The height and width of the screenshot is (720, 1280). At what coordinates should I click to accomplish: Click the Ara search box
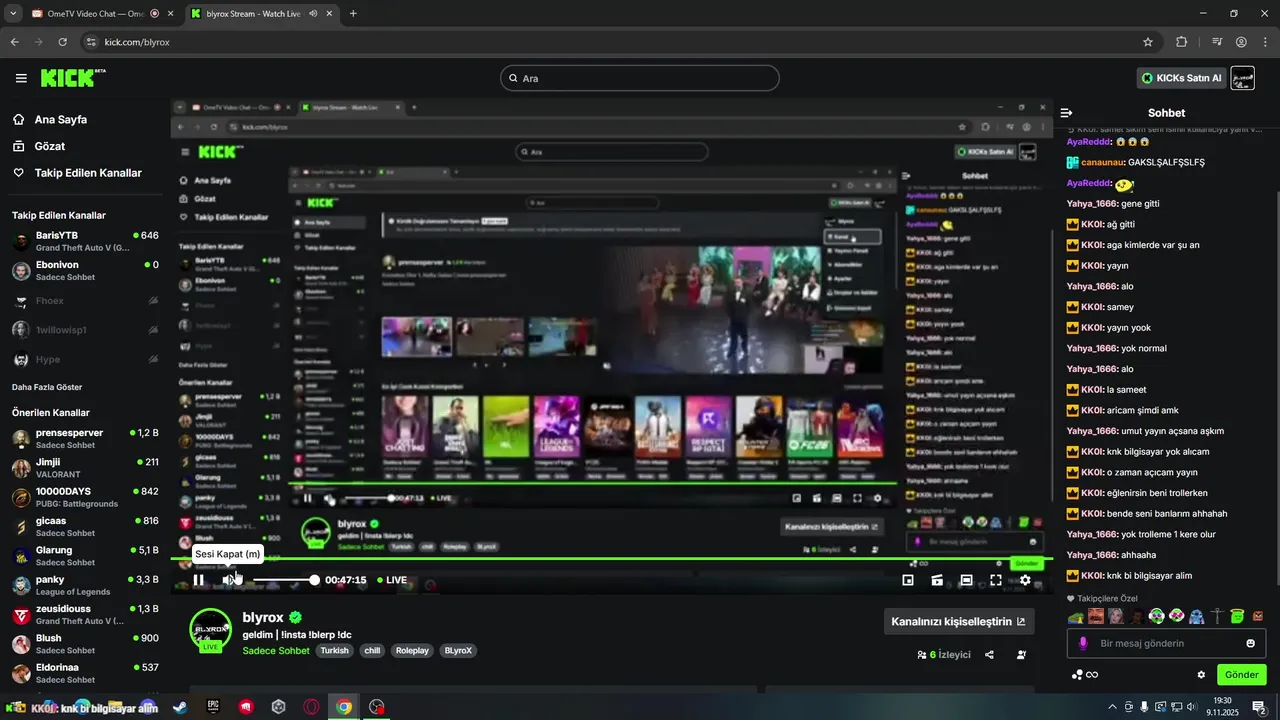pos(640,78)
